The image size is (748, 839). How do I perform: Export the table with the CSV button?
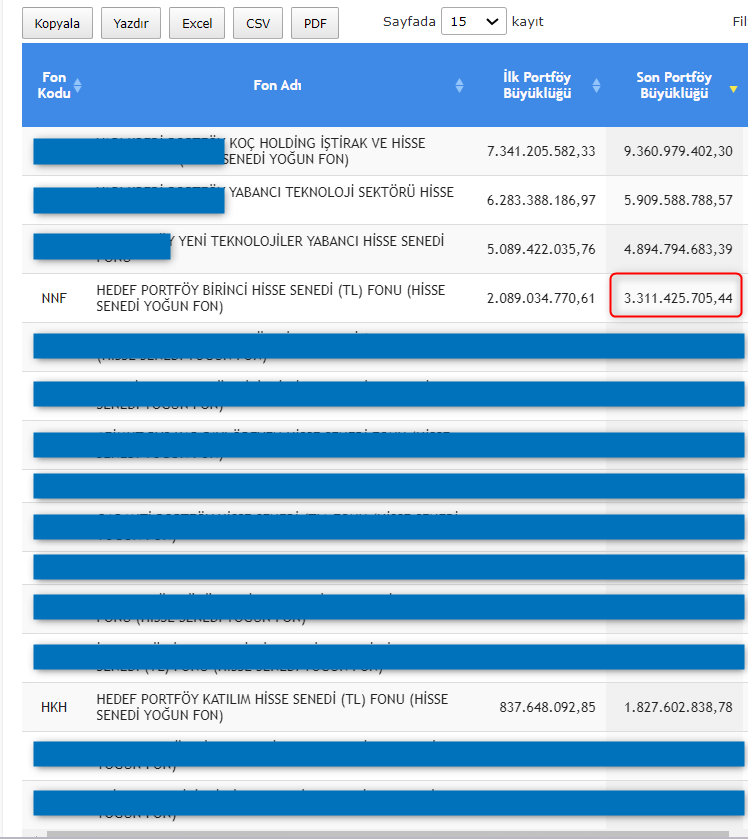coord(258,23)
